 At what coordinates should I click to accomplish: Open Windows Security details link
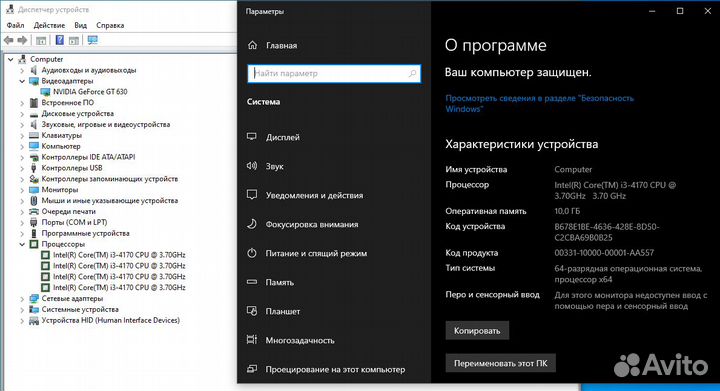[539, 103]
